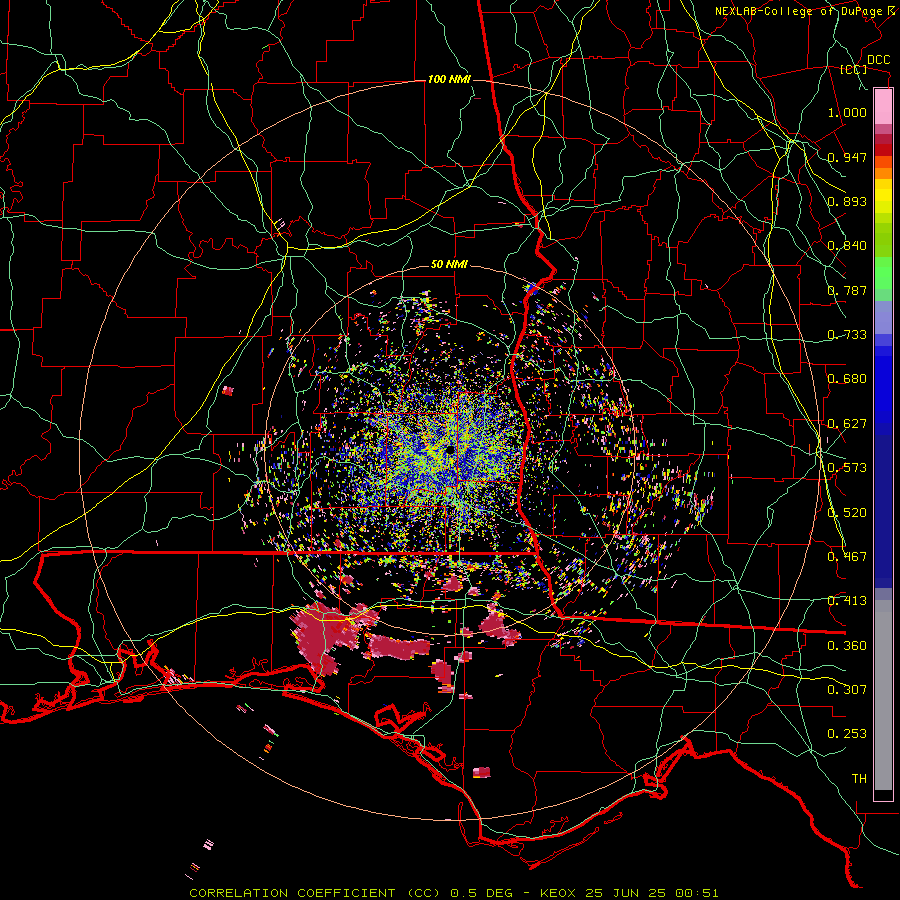Click the radar site center dot

[x=450, y=451]
